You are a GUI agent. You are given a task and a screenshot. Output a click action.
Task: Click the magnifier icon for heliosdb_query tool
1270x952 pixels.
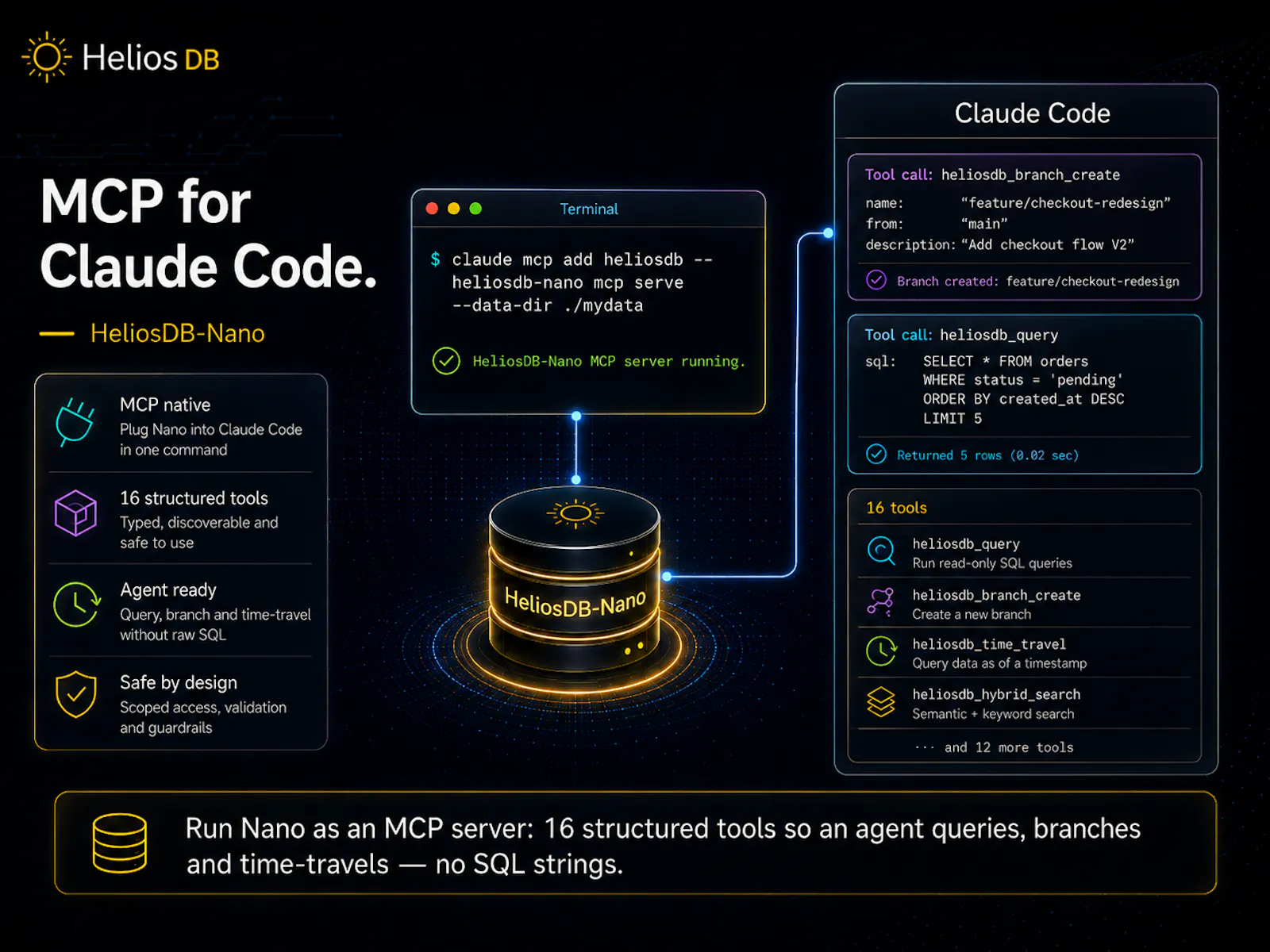tap(881, 550)
